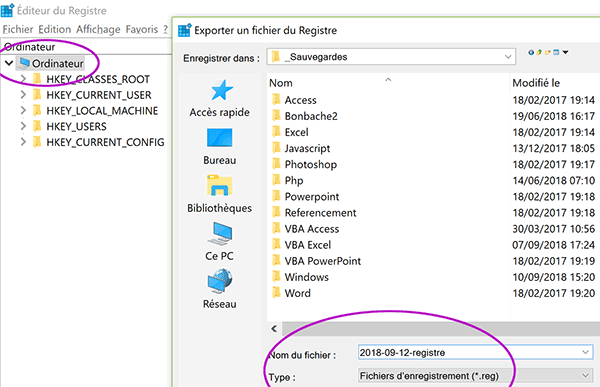Screen dimensions: 600x387
Task: Click the date 30/03/2017 10:56
Action: pyautogui.click(x=554, y=229)
